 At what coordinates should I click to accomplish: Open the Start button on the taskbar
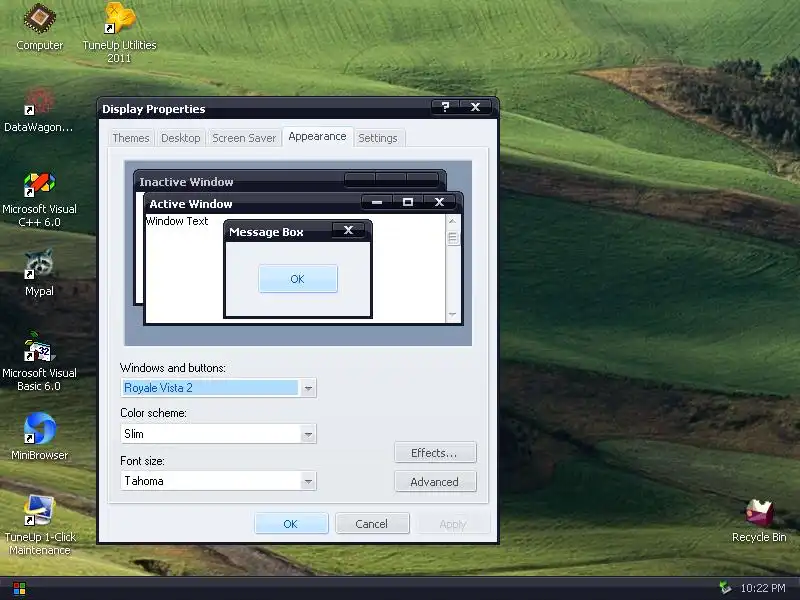click(x=19, y=589)
